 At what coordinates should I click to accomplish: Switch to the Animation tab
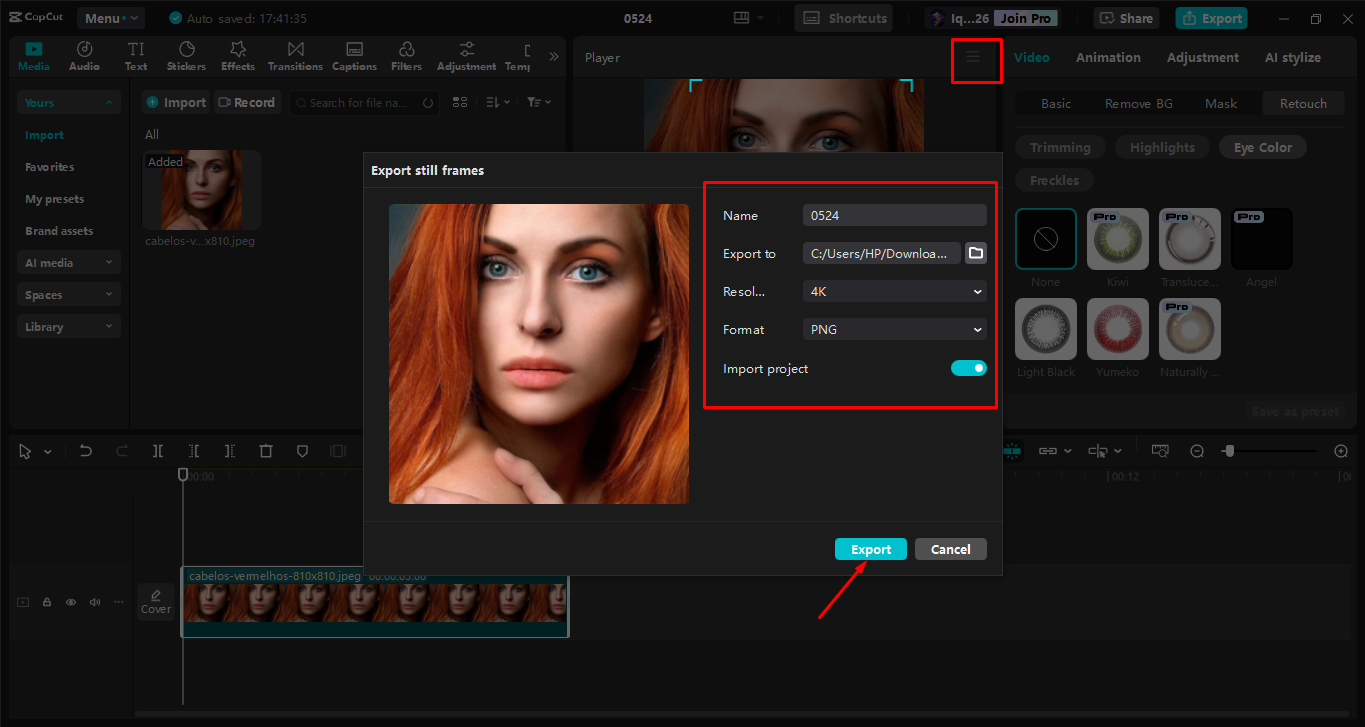point(1107,57)
